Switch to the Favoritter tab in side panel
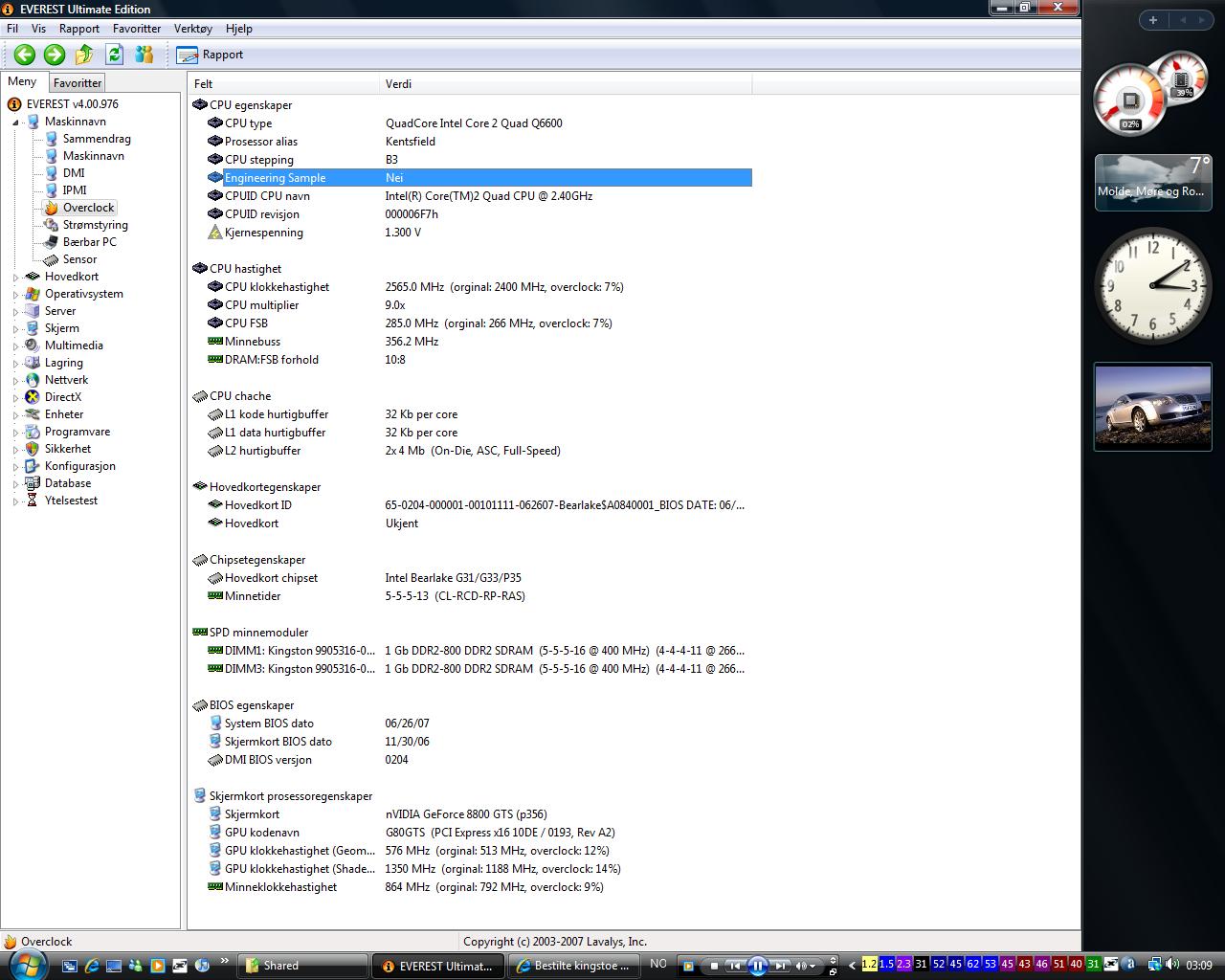This screenshot has height=980, width=1225. tap(78, 83)
